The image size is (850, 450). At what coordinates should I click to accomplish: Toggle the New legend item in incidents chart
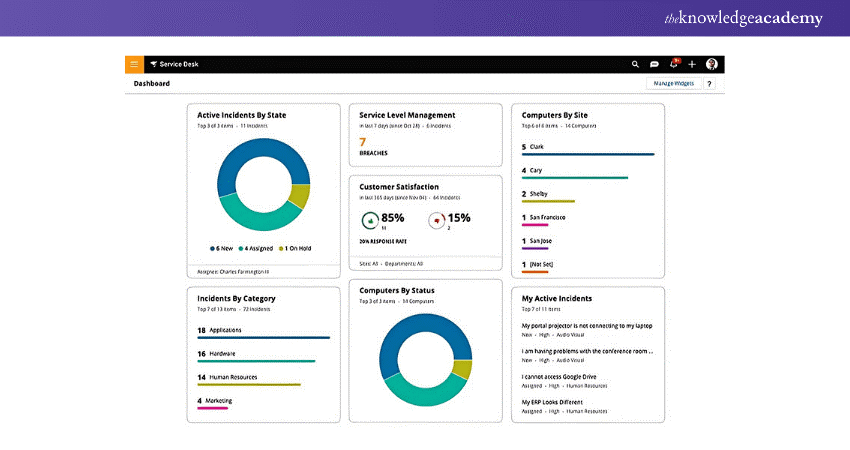[224, 248]
